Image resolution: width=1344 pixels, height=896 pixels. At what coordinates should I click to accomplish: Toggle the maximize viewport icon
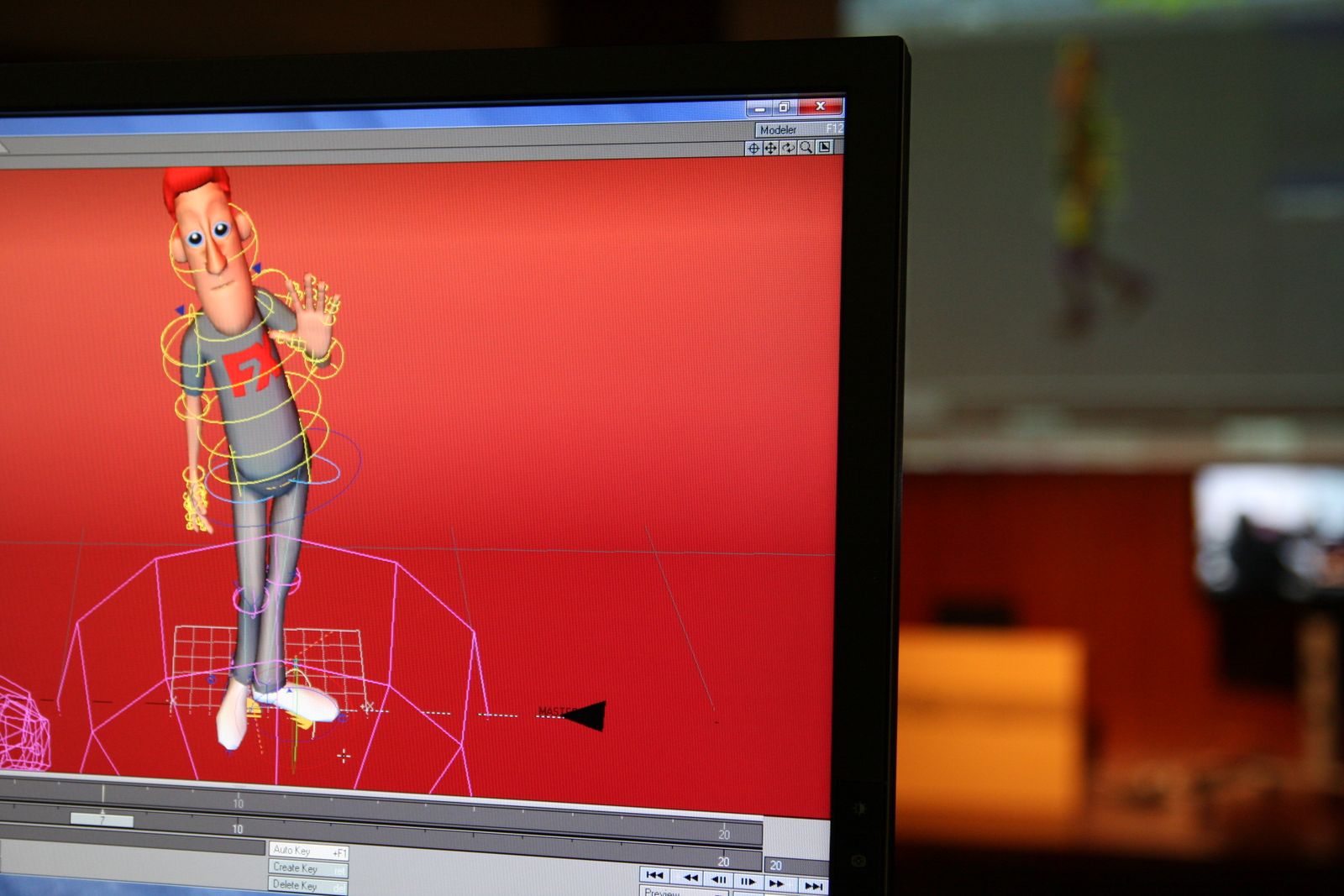825,147
